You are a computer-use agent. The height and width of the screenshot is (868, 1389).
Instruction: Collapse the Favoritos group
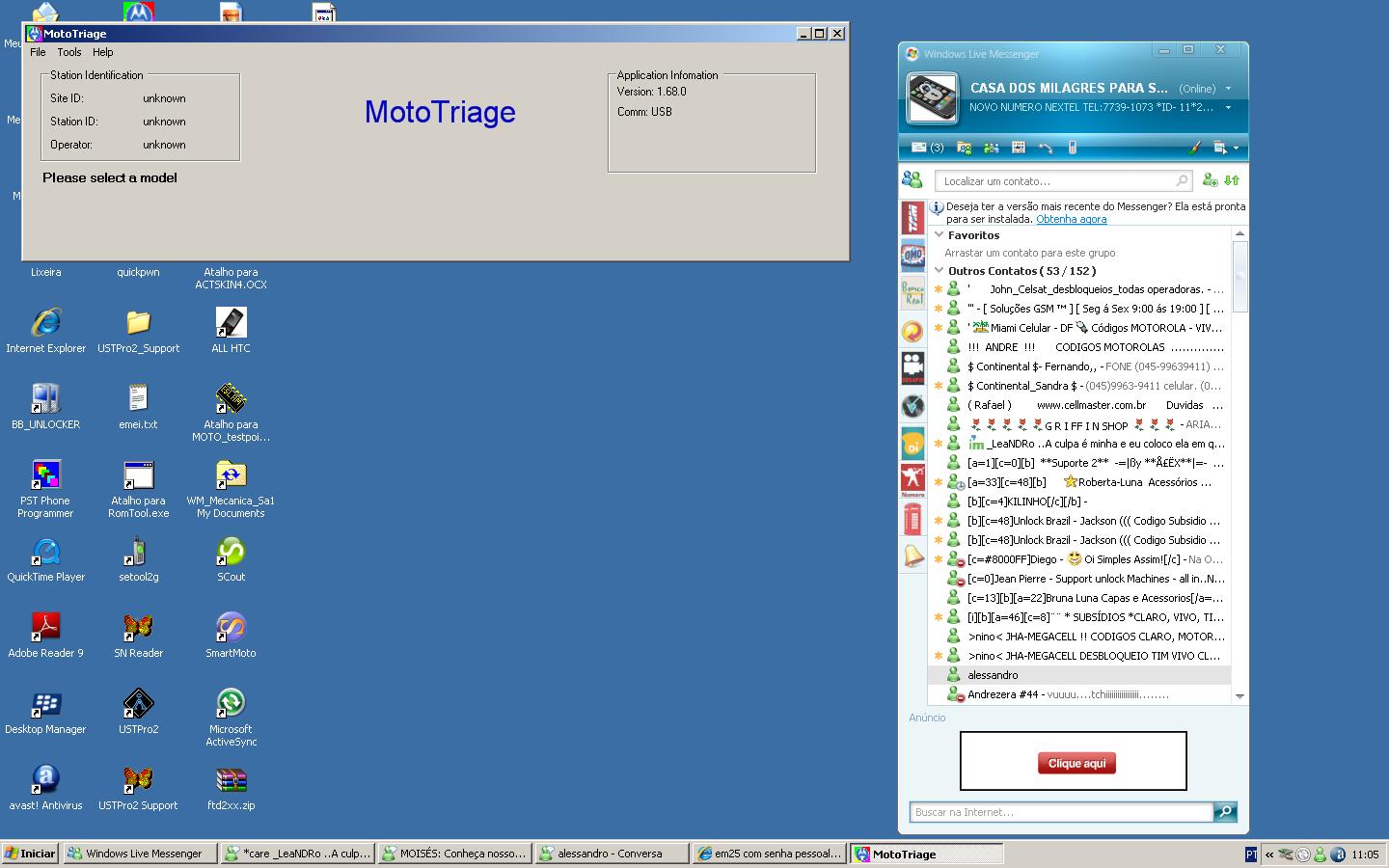(x=939, y=234)
